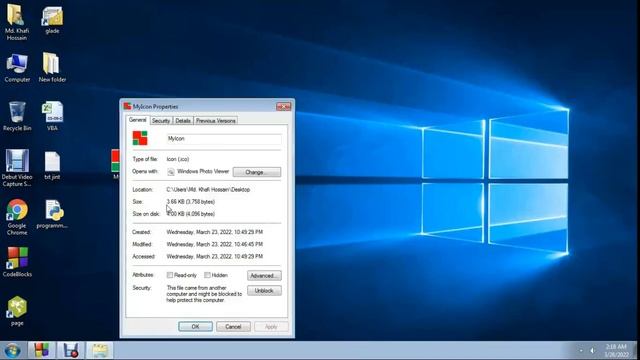Click the Change... button

coord(257,172)
